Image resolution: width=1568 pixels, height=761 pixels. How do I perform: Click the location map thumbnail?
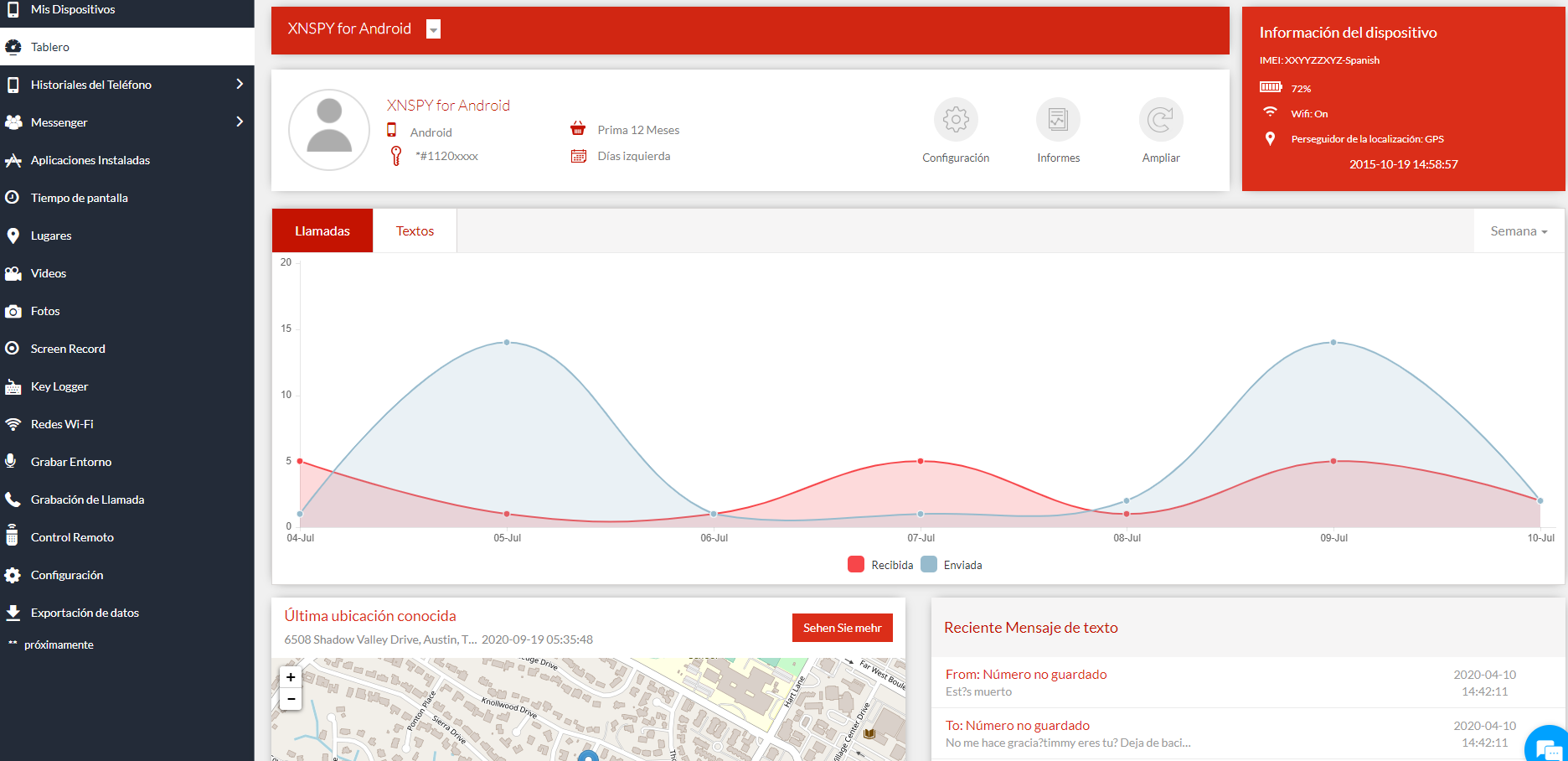click(x=589, y=709)
